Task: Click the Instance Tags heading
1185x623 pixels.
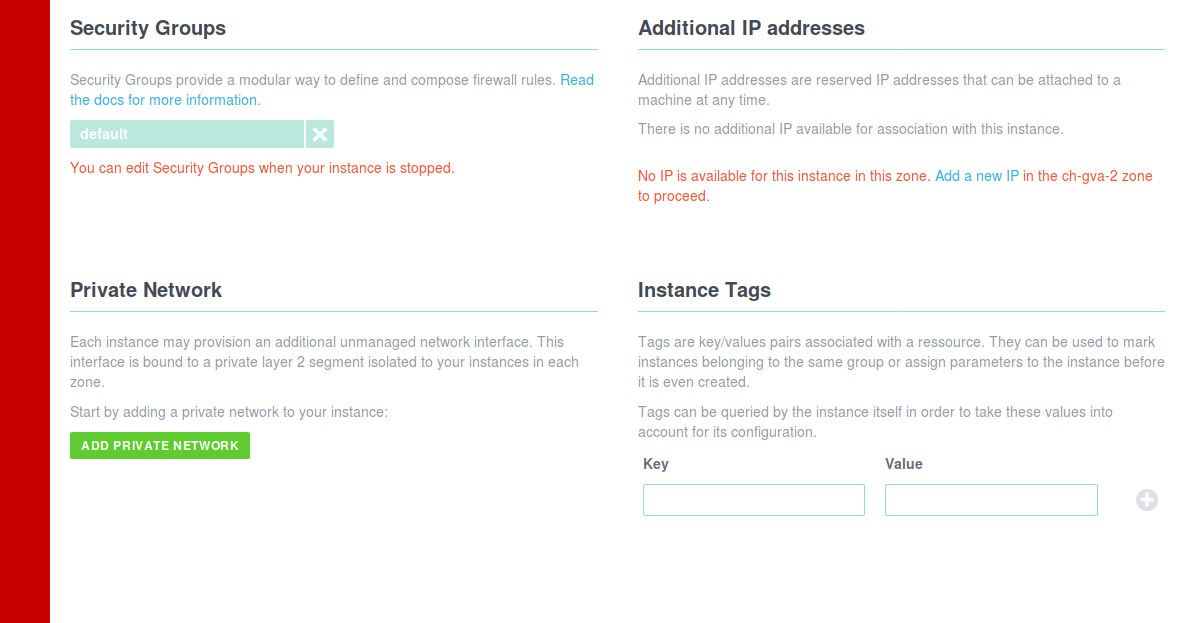Action: tap(704, 290)
